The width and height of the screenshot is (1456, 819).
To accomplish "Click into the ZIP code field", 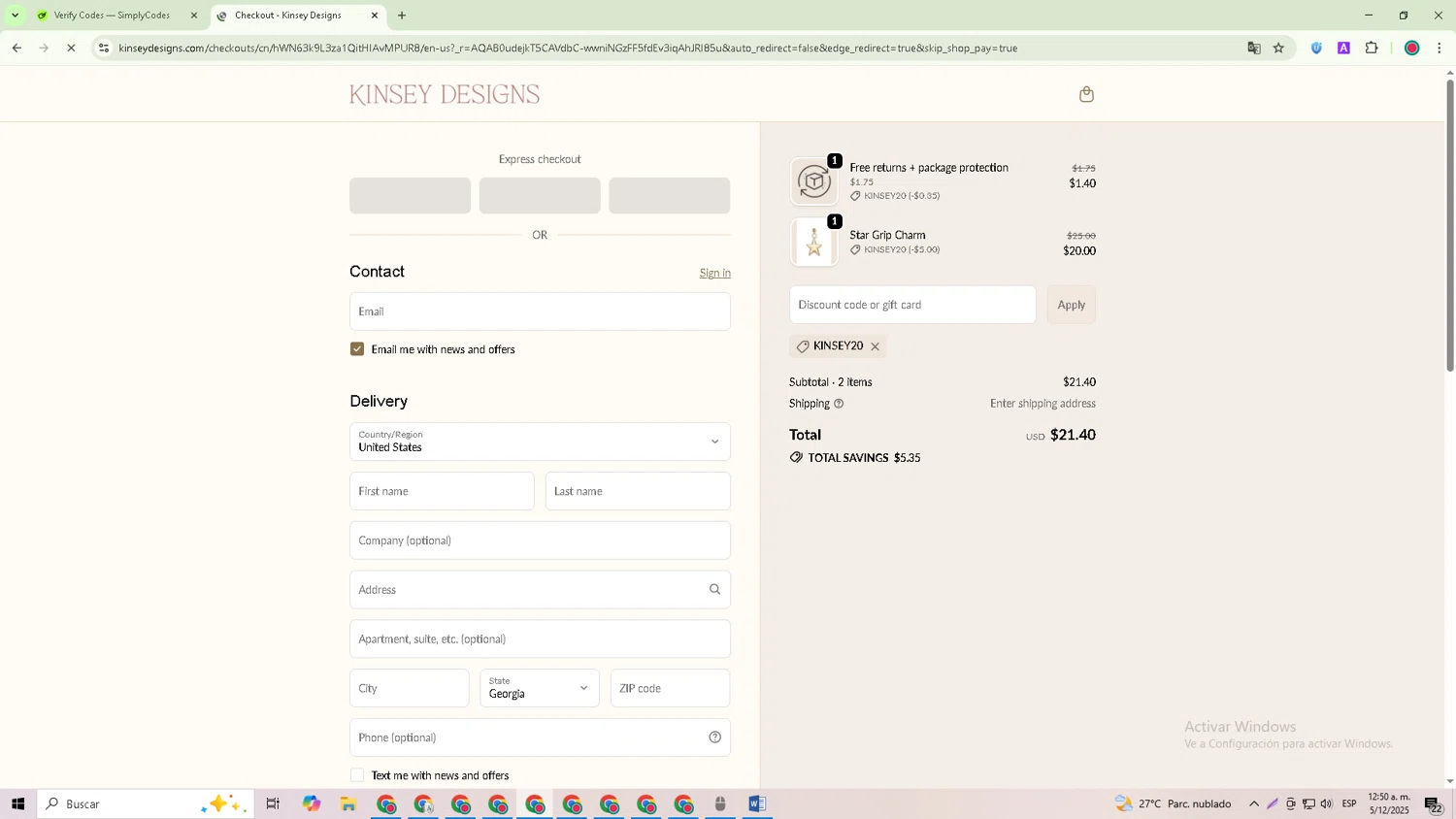I will [670, 688].
